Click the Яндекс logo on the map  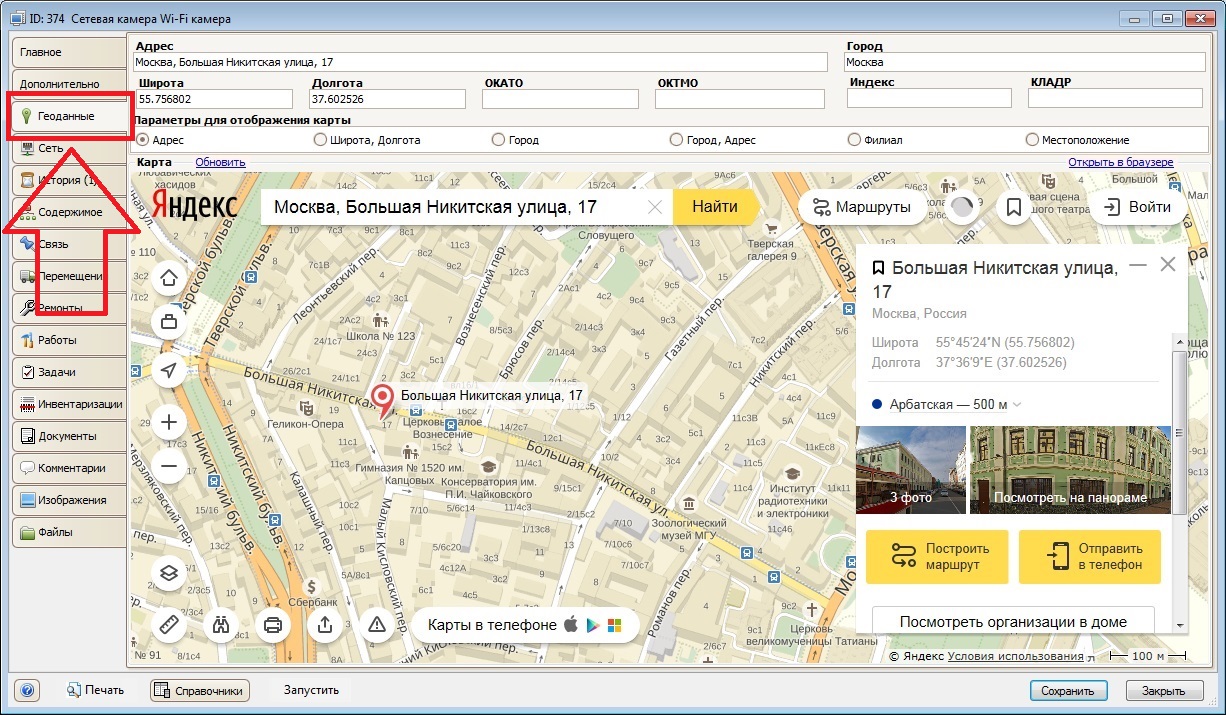coord(194,206)
